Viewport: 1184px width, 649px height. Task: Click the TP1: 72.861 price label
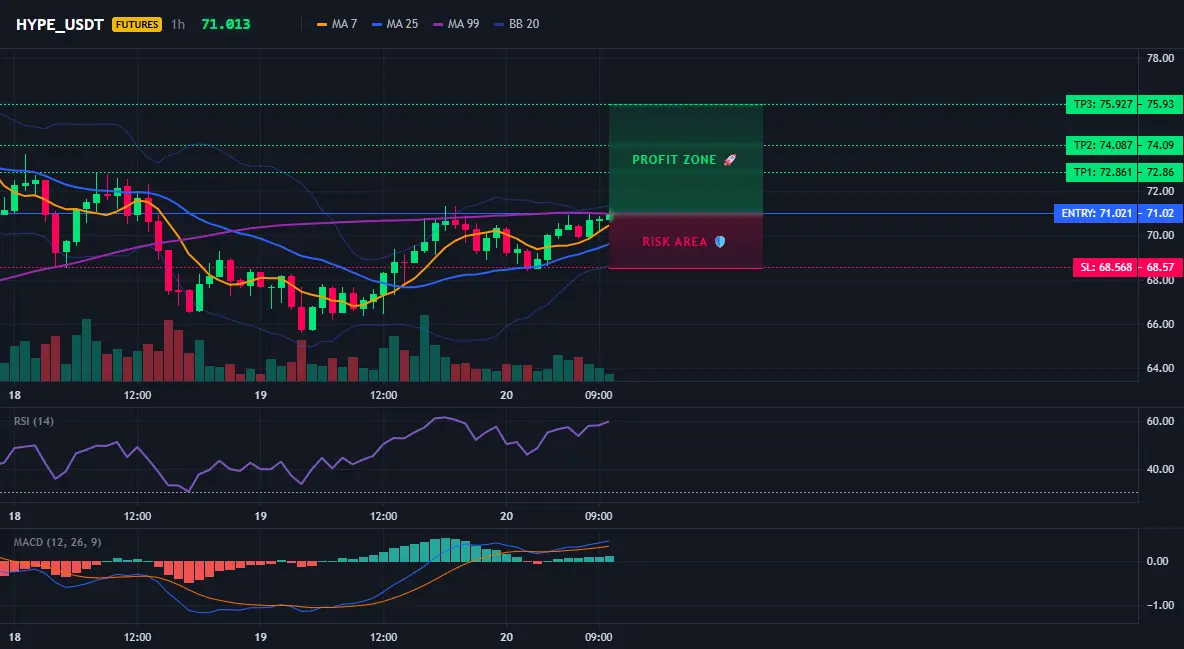[1103, 172]
